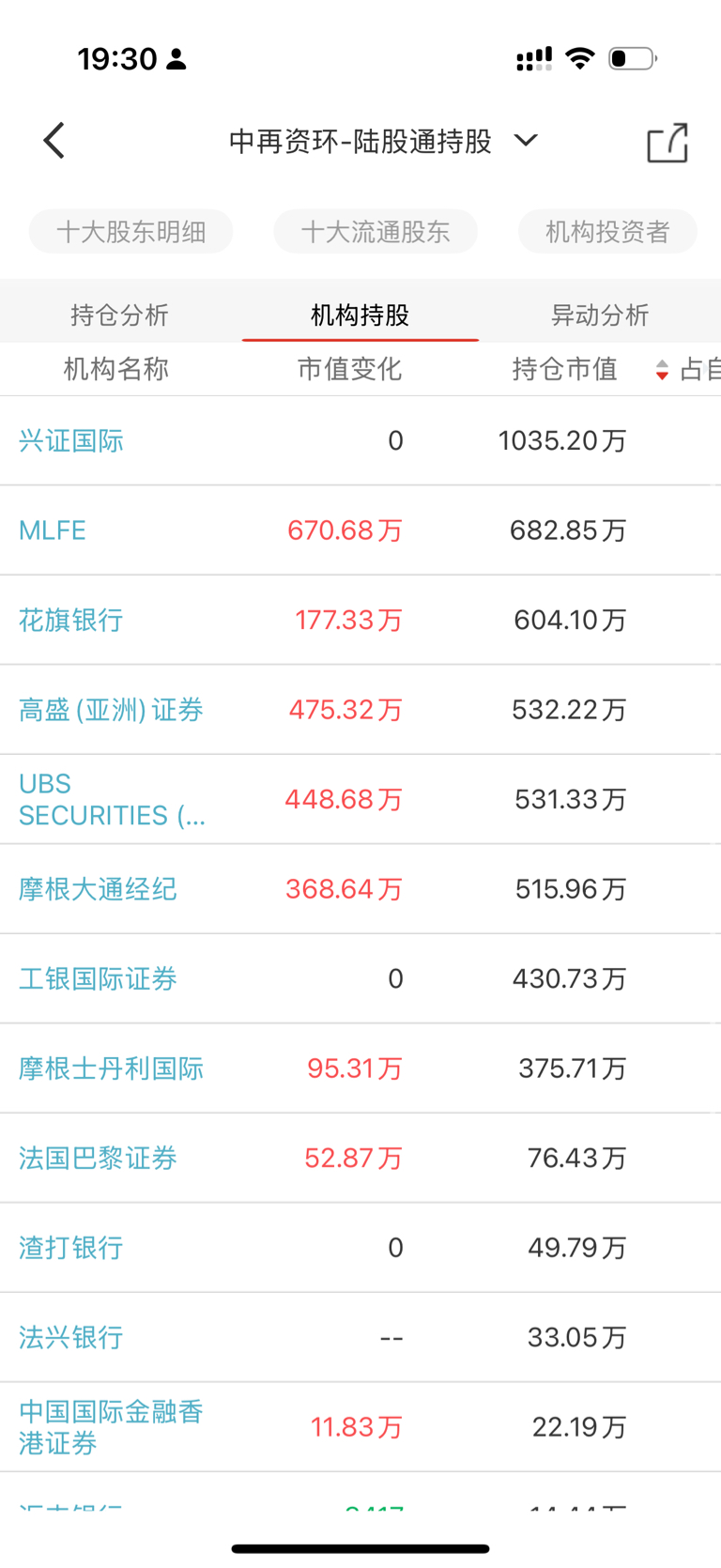Open UBS SECURITIES institution link
This screenshot has width=721, height=1568.
click(112, 799)
